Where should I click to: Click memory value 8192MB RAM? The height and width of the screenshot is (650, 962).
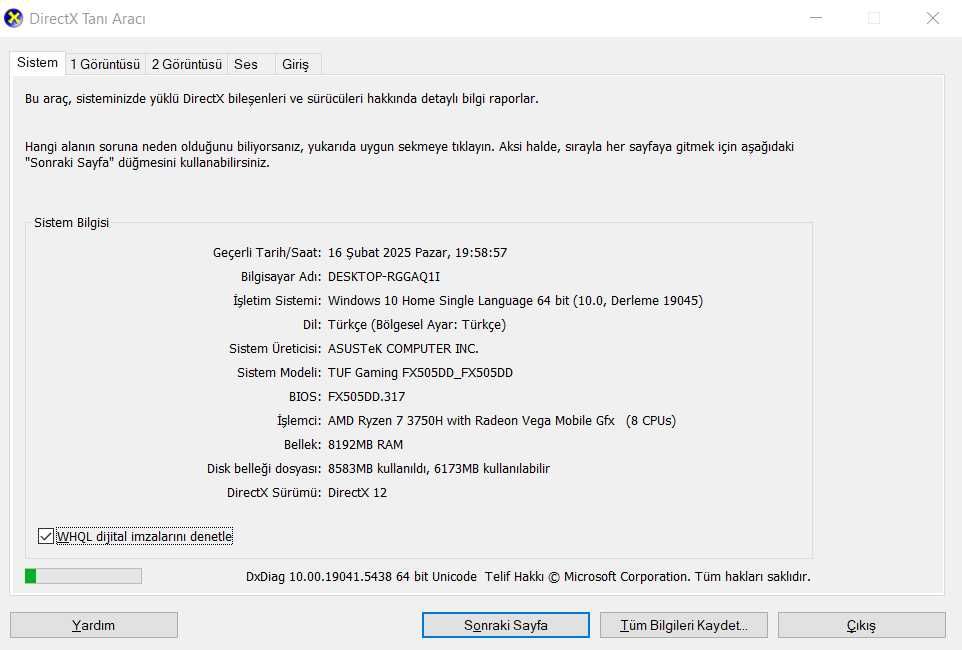point(365,444)
